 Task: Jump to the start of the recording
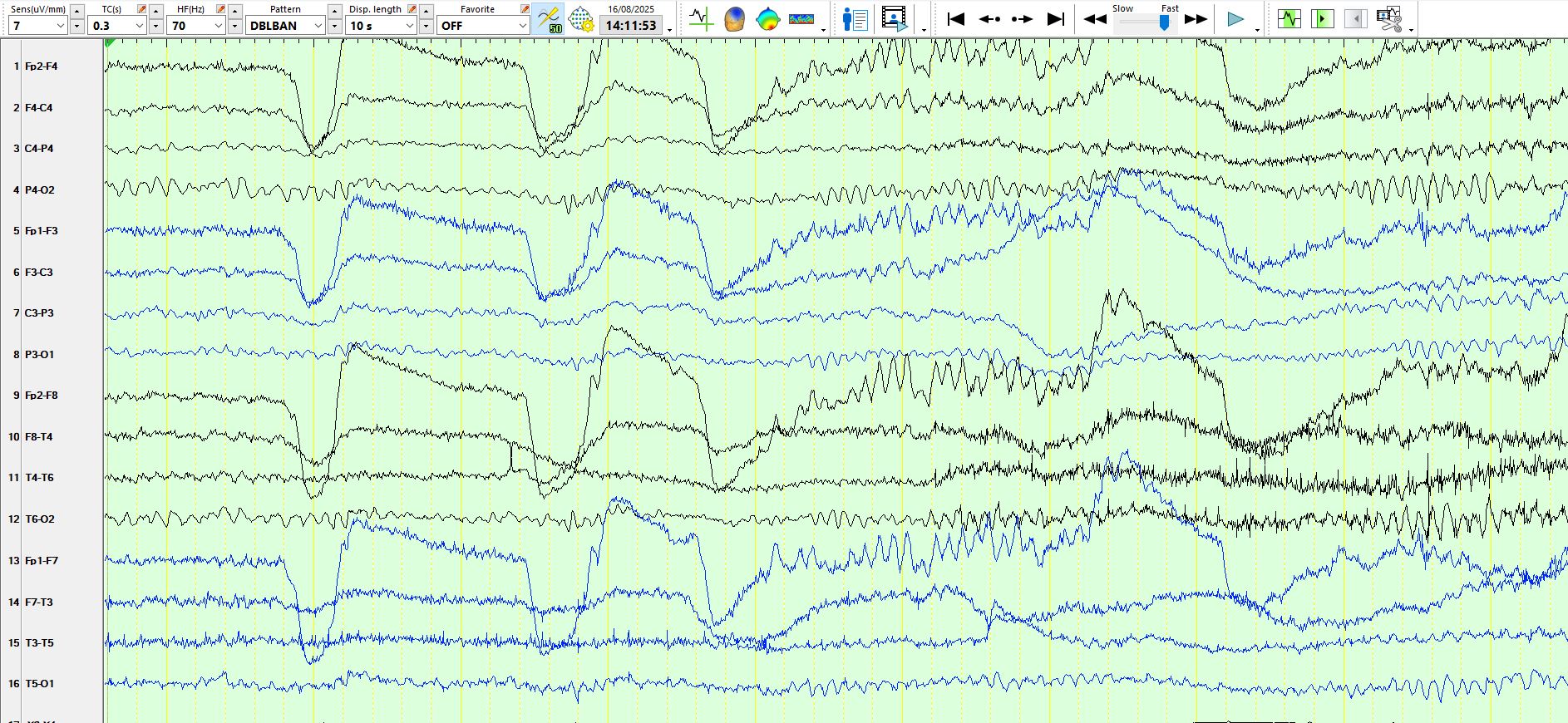956,18
